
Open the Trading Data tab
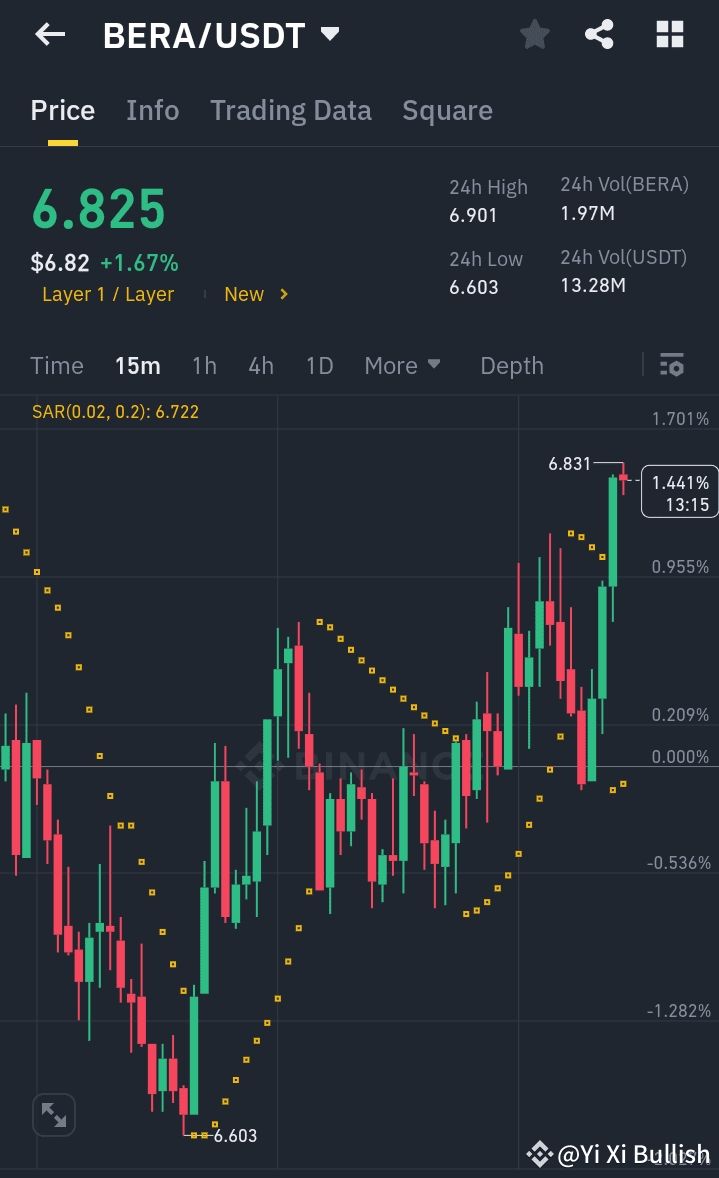coord(290,110)
